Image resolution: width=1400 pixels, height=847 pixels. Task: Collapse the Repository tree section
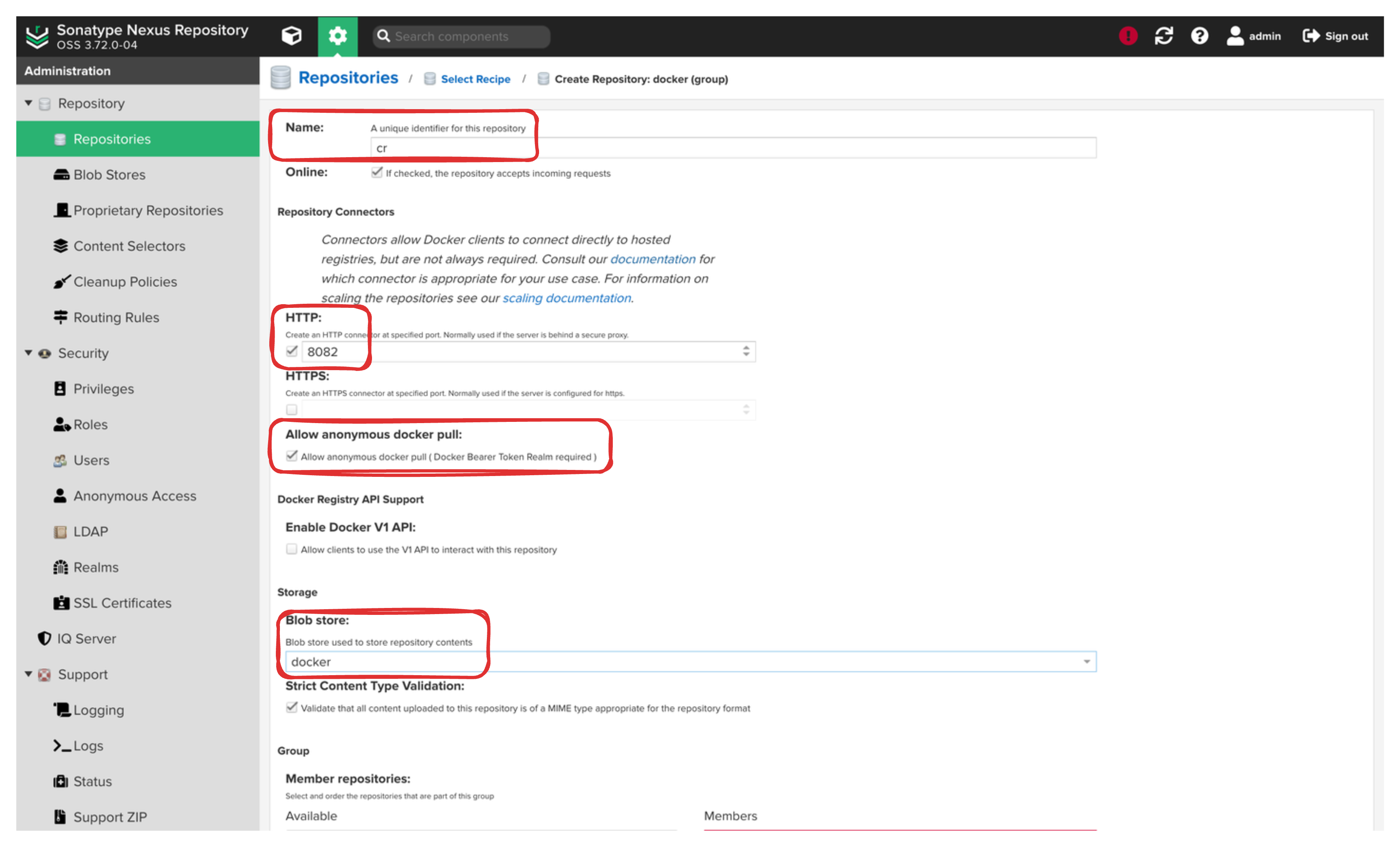pyautogui.click(x=29, y=103)
